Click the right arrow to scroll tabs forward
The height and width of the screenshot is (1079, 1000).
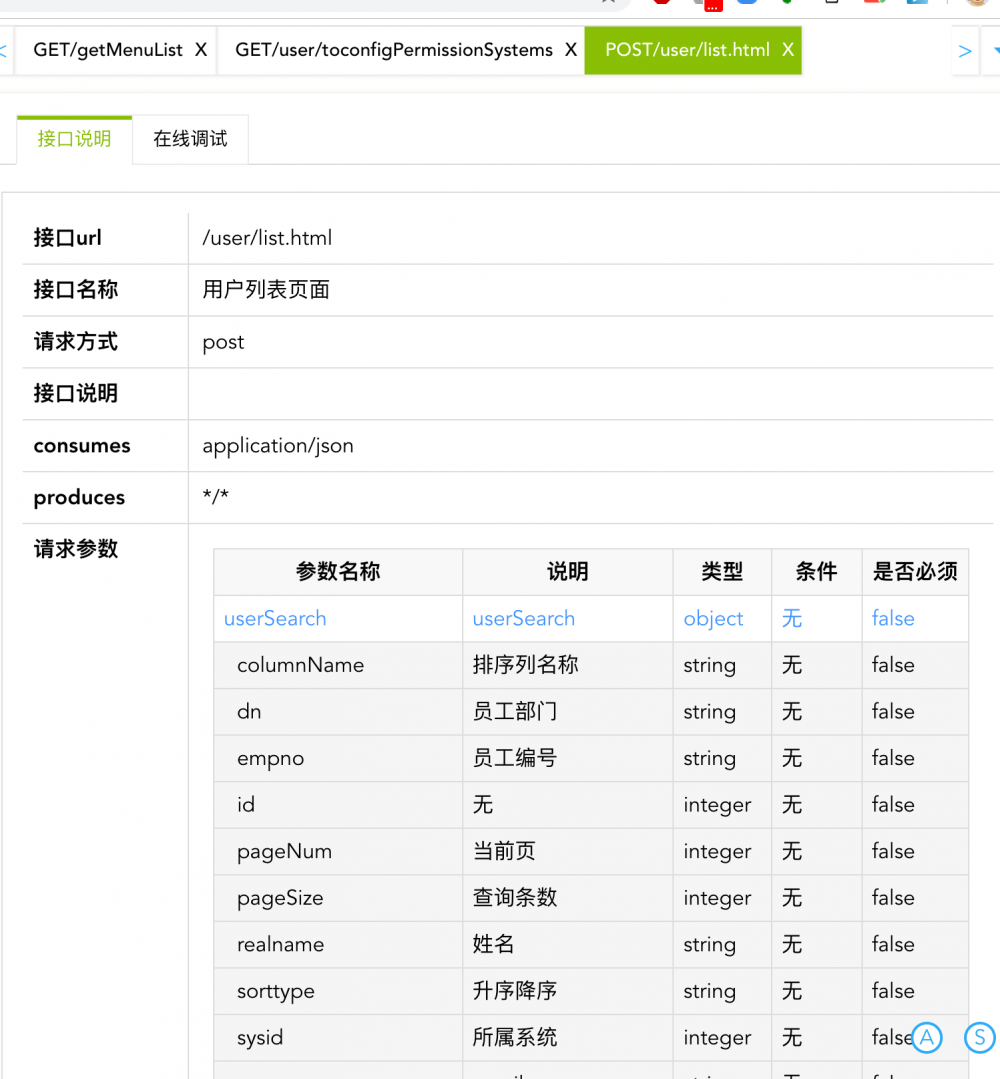963,50
